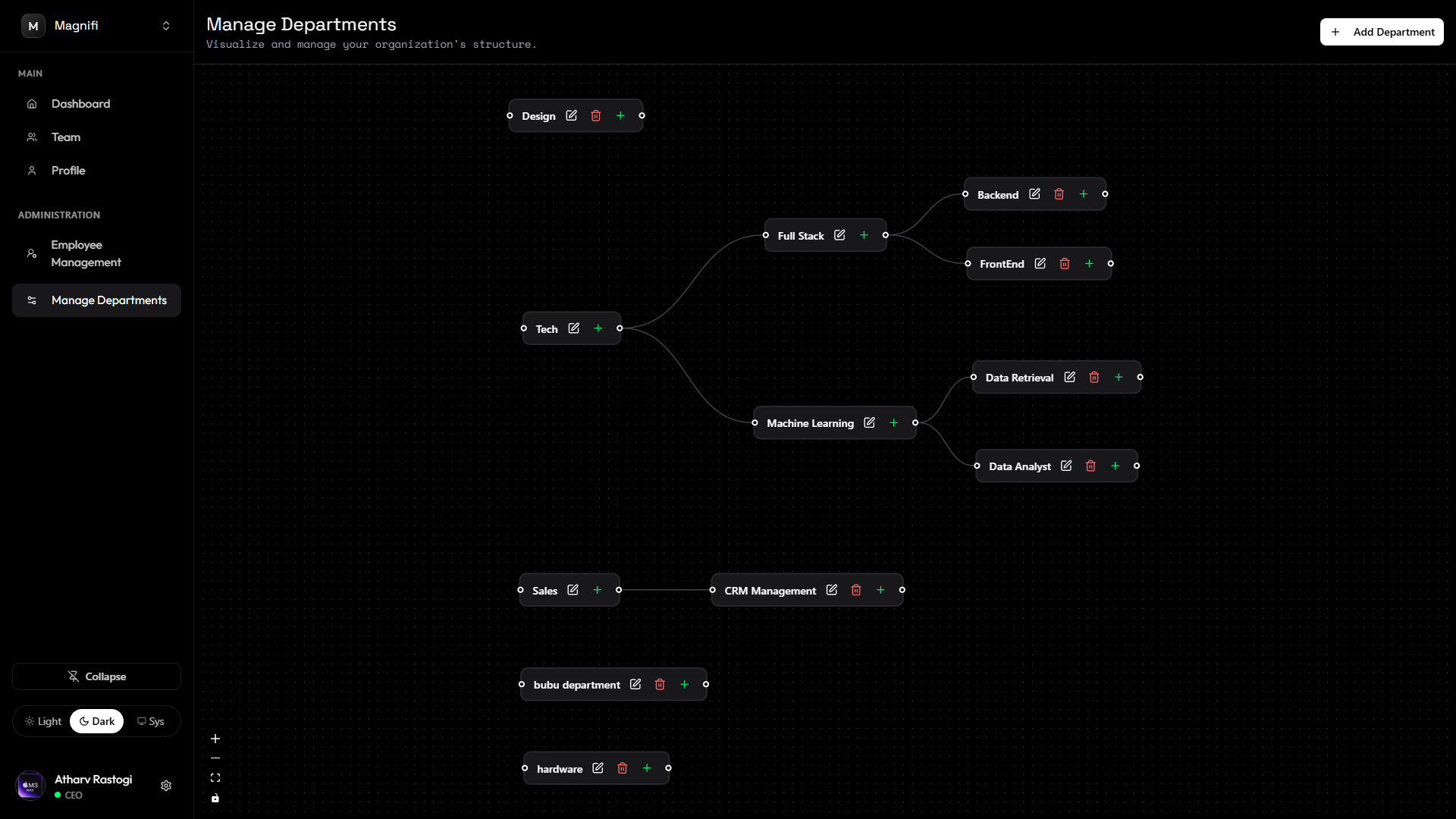Open settings via the gear next to Atharv Rastogi
This screenshot has height=819, width=1456.
[x=166, y=786]
